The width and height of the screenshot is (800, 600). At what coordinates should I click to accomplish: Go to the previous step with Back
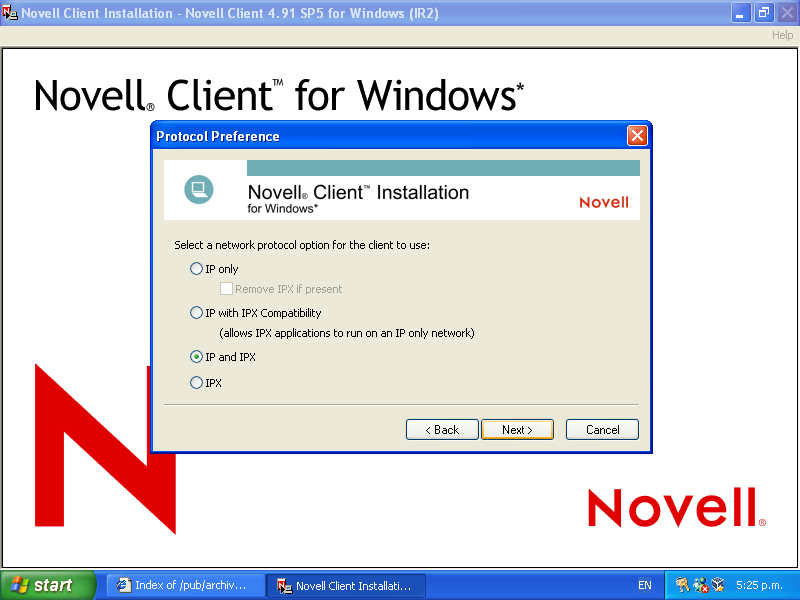coord(442,430)
